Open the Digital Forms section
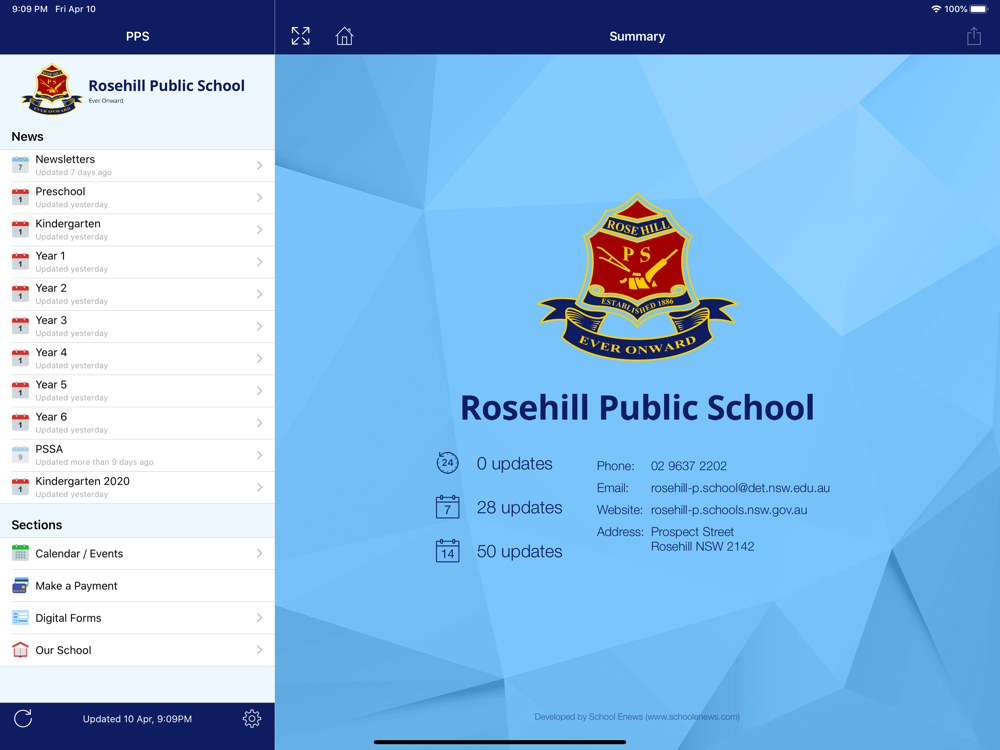This screenshot has height=750, width=1000. click(x=137, y=617)
